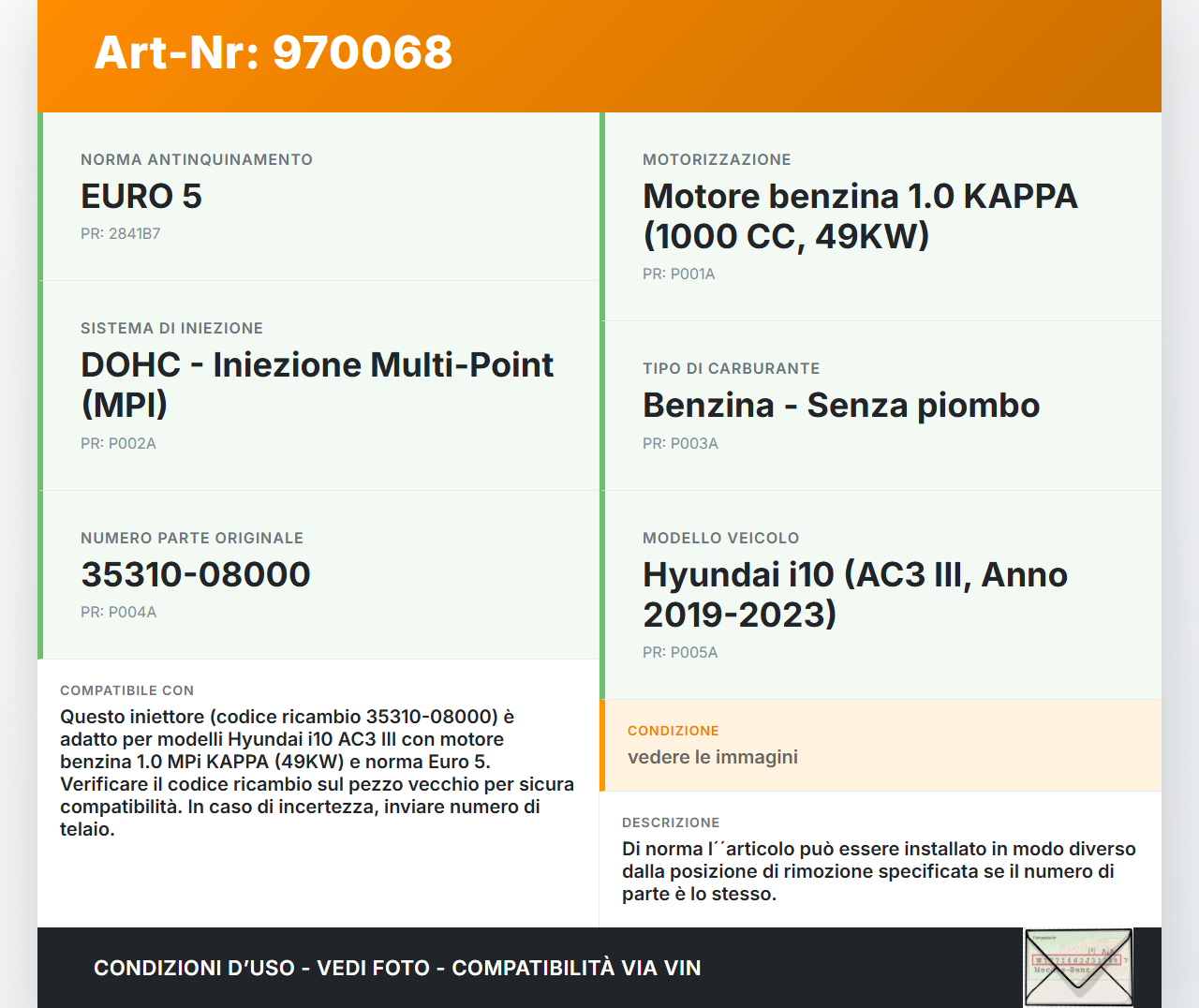Click the code "PR: P001A"
Viewport: 1199px width, 1008px height.
point(679,274)
